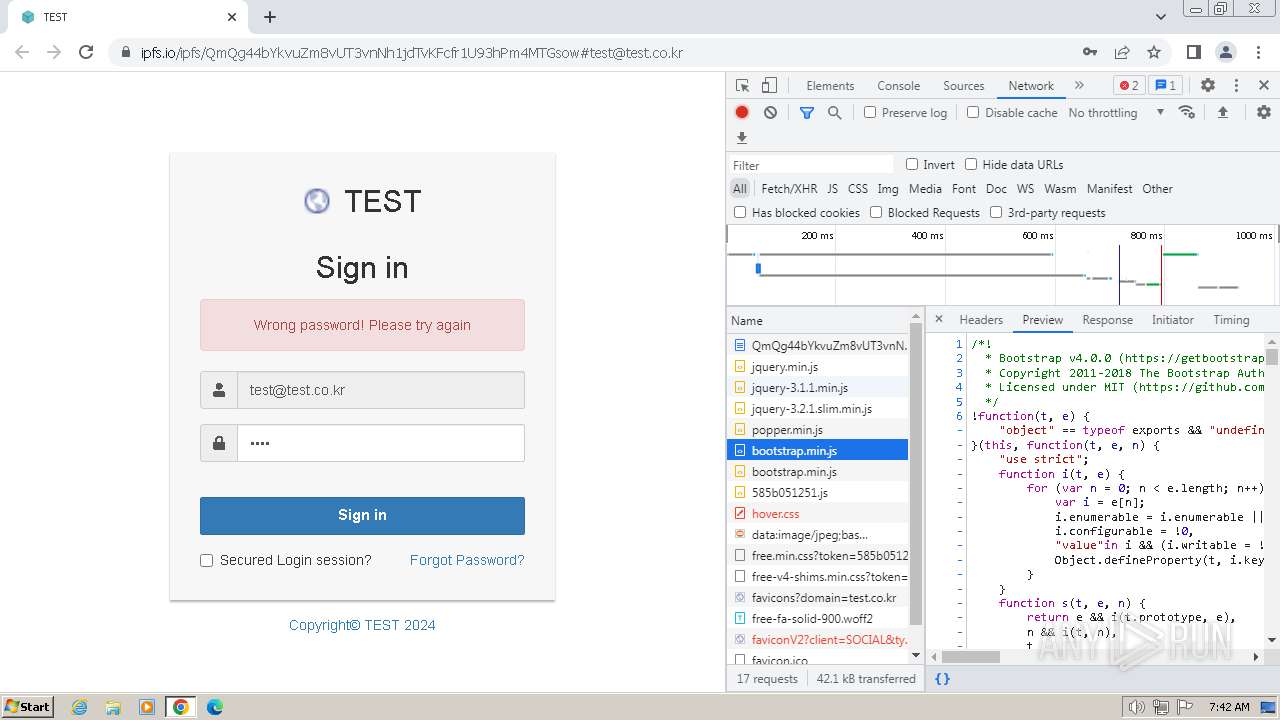Click the share page icon
The width and height of the screenshot is (1280, 720).
coord(1122,52)
